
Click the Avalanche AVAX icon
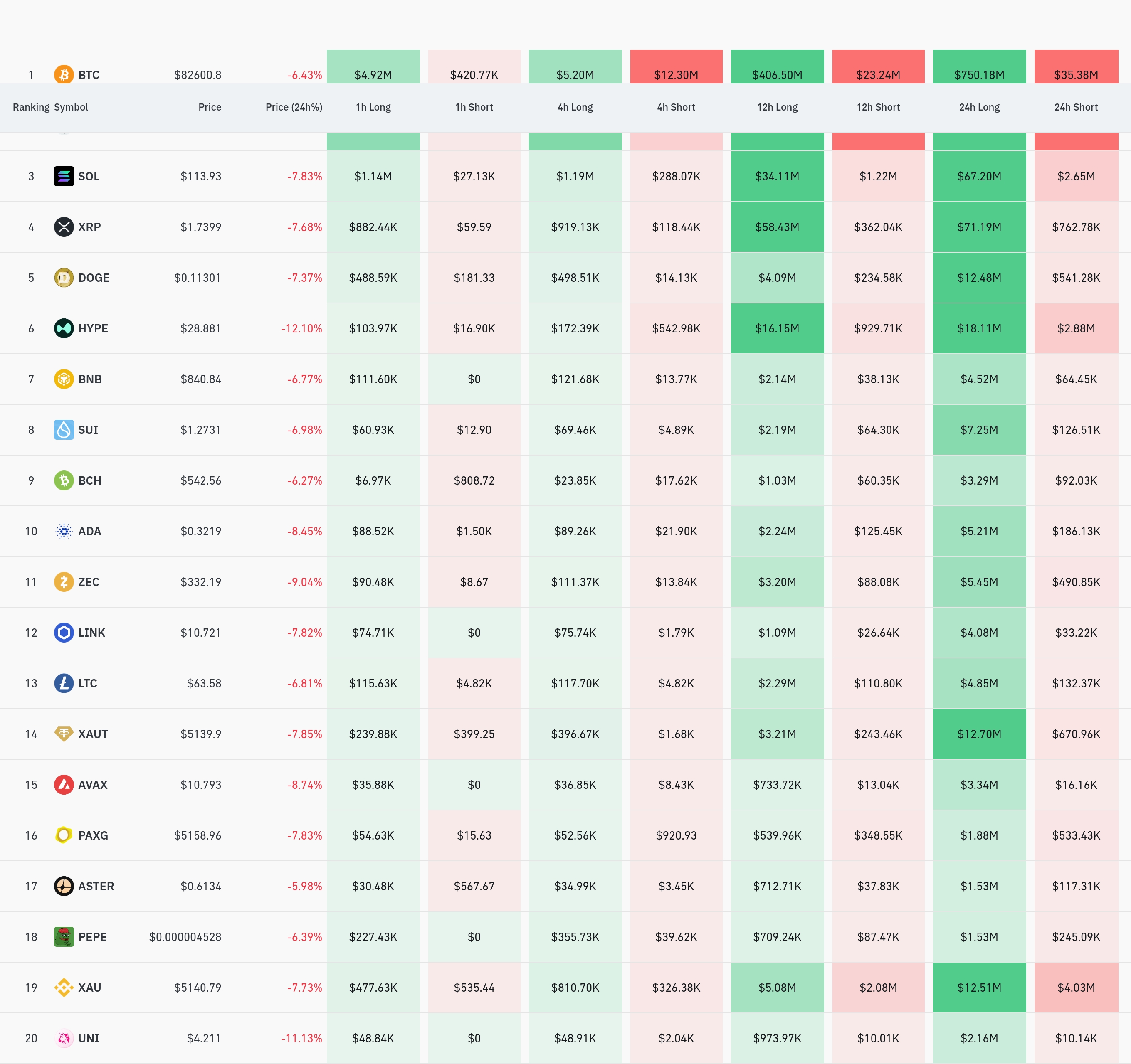64,785
